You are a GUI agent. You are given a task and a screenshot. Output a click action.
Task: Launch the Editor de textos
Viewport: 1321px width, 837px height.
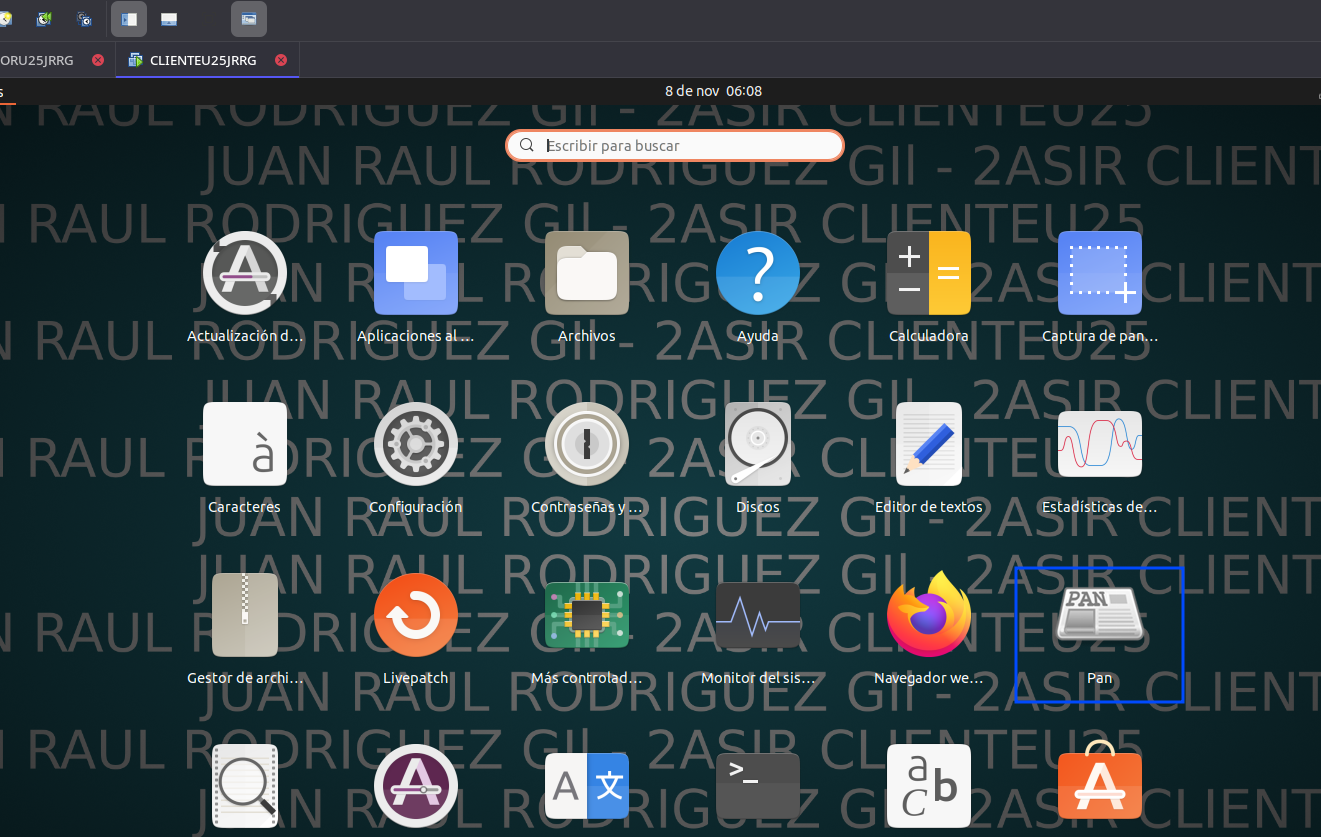click(x=929, y=444)
